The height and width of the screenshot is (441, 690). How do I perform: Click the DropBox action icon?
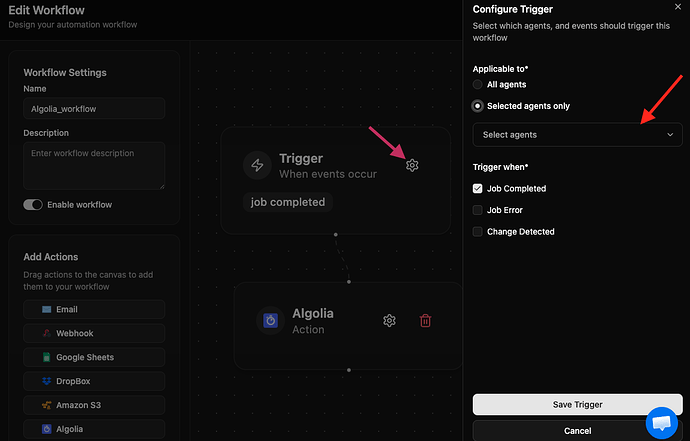coord(46,381)
